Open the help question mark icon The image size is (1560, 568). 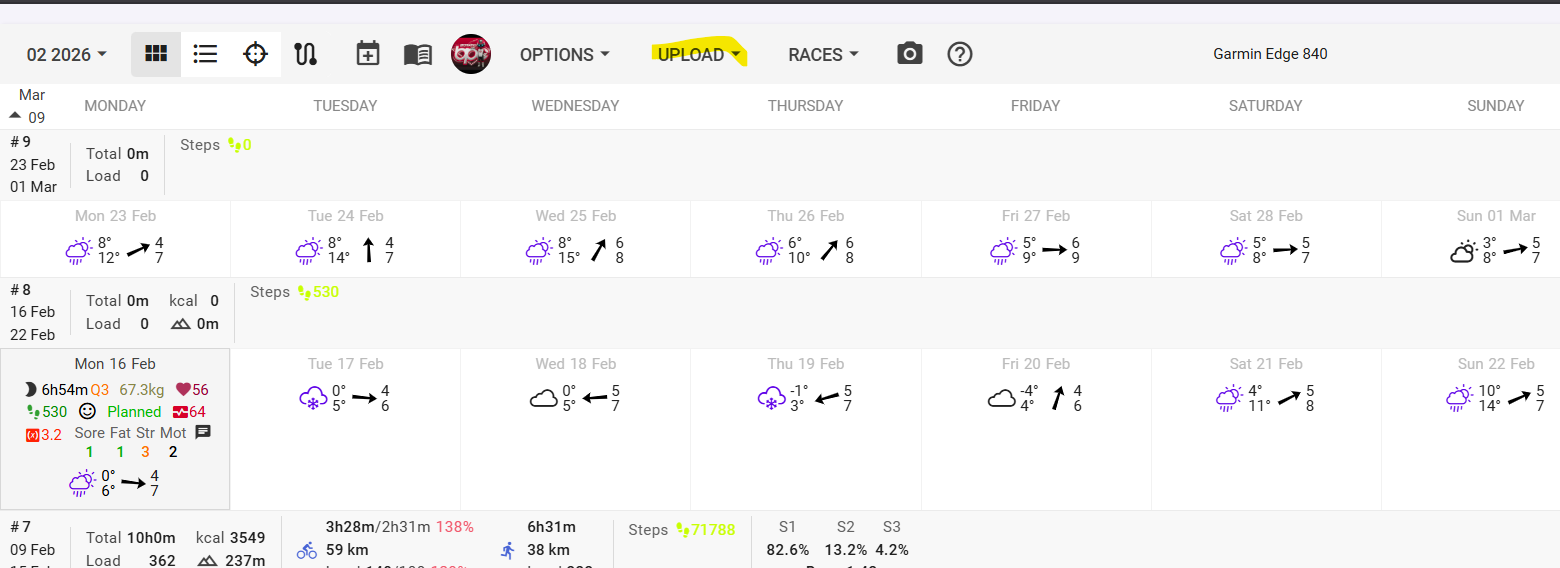(x=960, y=54)
